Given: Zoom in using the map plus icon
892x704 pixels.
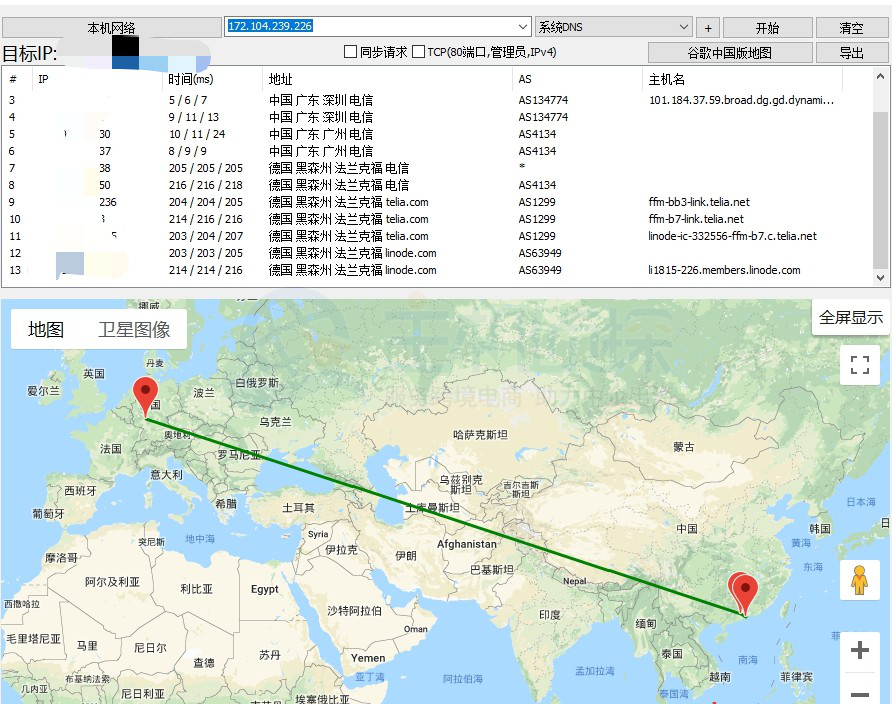Looking at the screenshot, I should (859, 651).
